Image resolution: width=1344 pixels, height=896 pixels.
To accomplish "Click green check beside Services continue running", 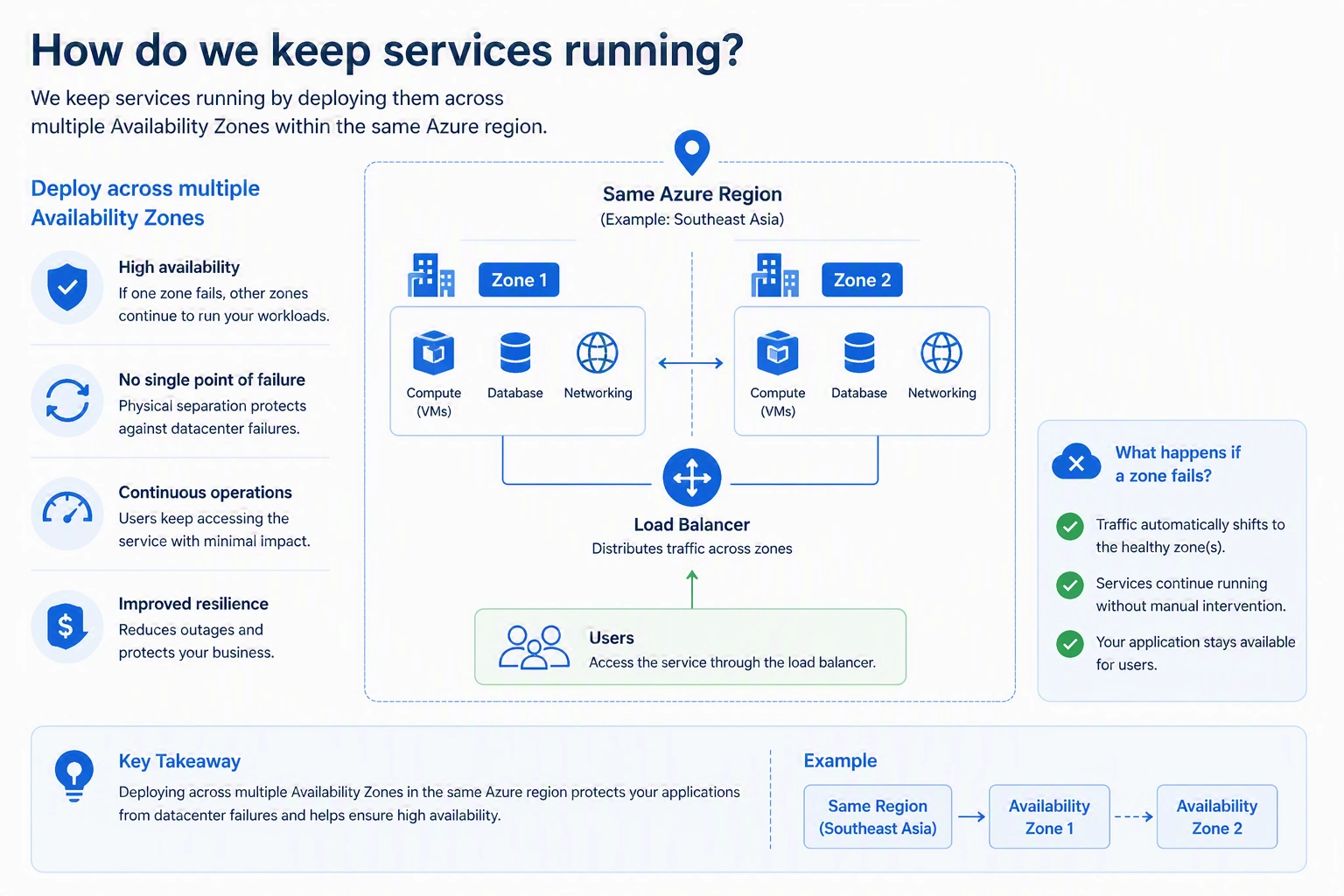I will (x=1069, y=585).
